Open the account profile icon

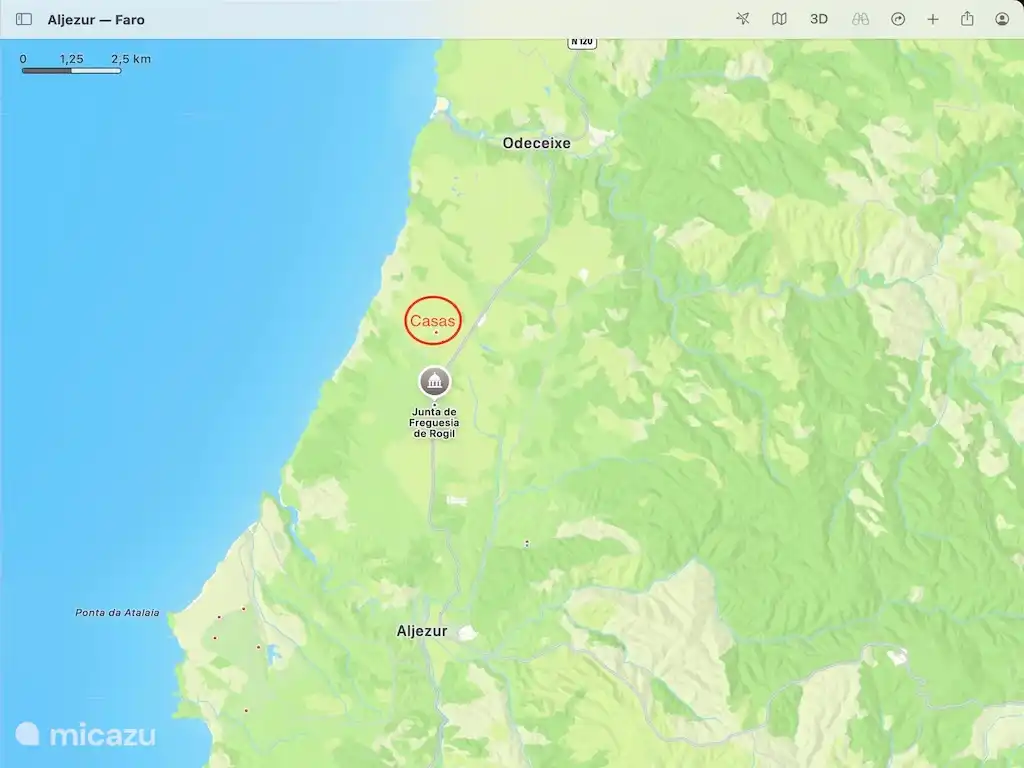pos(999,19)
